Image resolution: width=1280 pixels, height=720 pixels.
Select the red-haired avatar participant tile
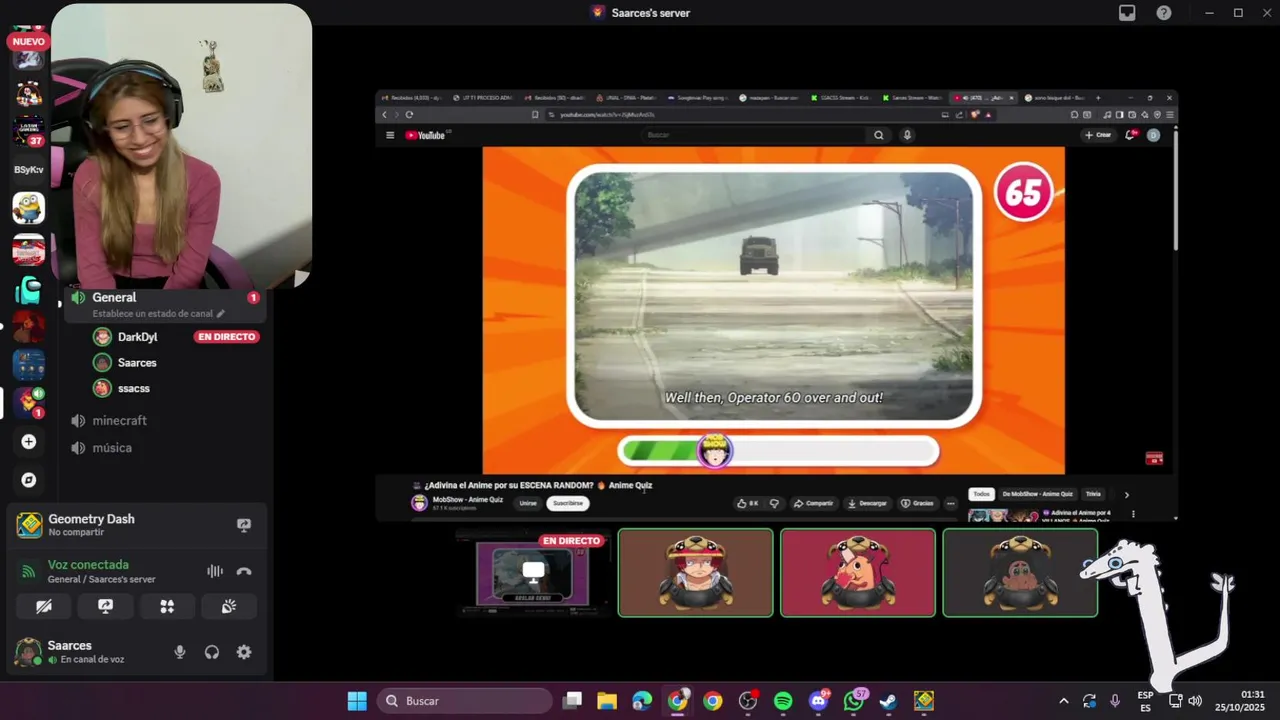[695, 573]
